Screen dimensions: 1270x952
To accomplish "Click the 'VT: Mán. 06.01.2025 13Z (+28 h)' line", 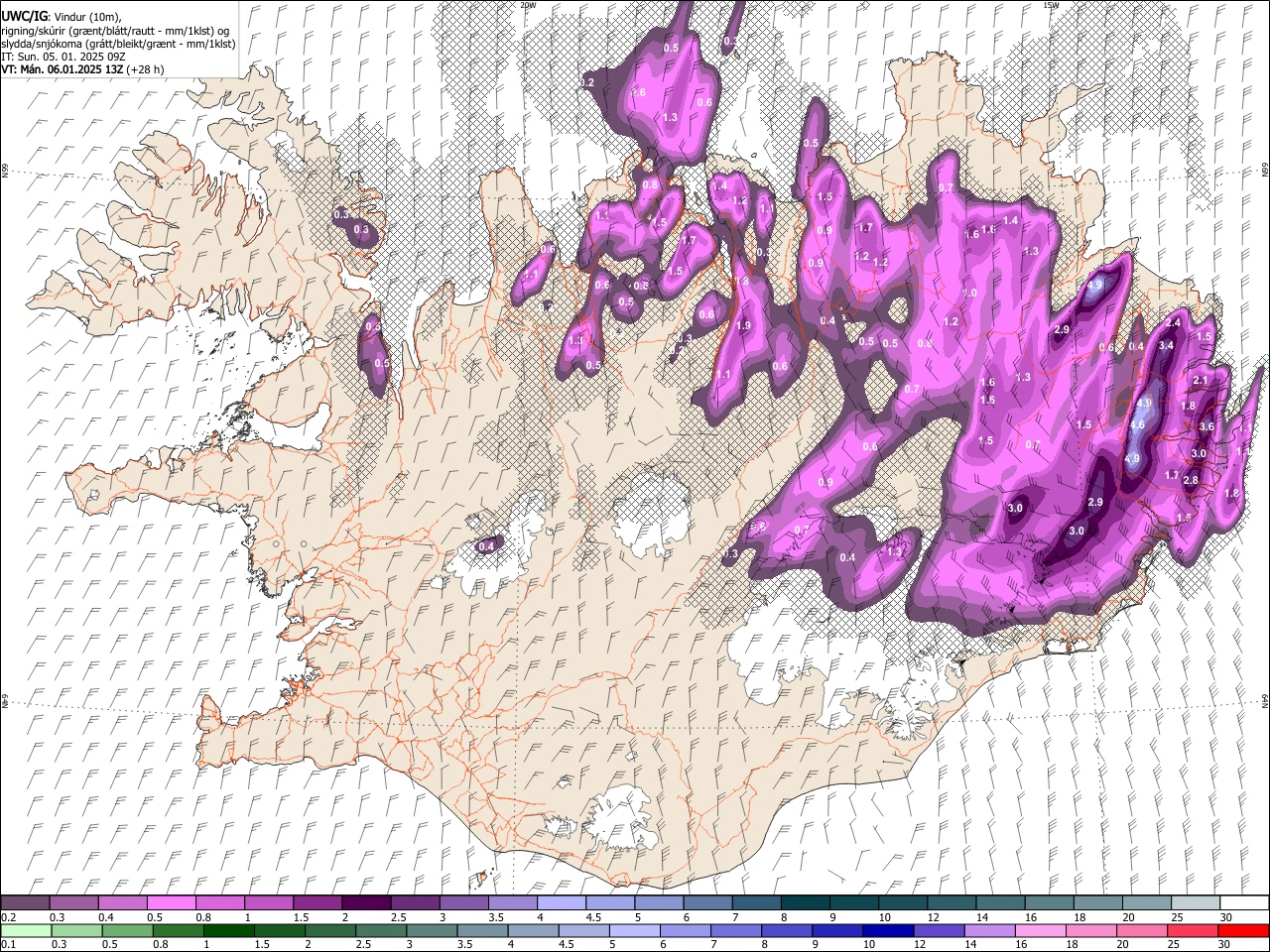I will point(83,70).
